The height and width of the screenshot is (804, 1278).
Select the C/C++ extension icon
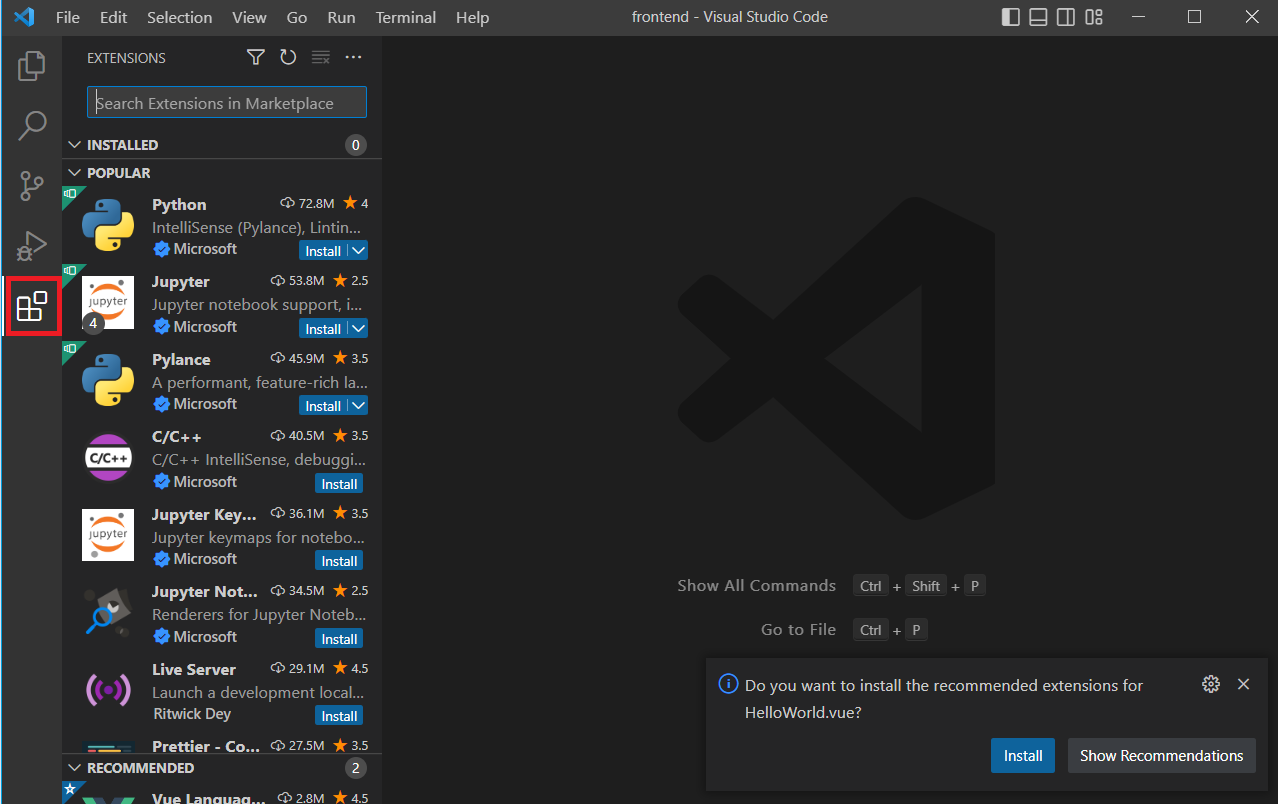[108, 457]
